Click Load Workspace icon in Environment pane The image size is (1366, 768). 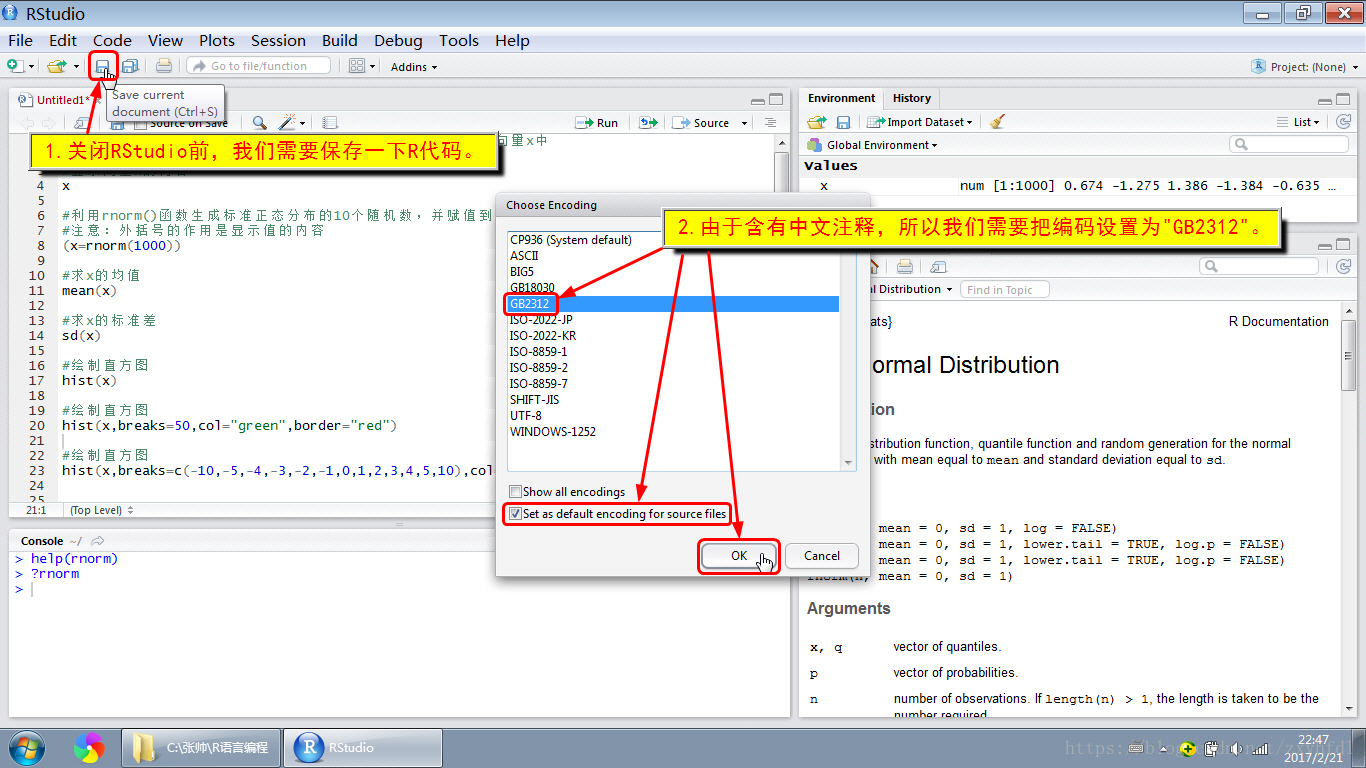tap(817, 122)
